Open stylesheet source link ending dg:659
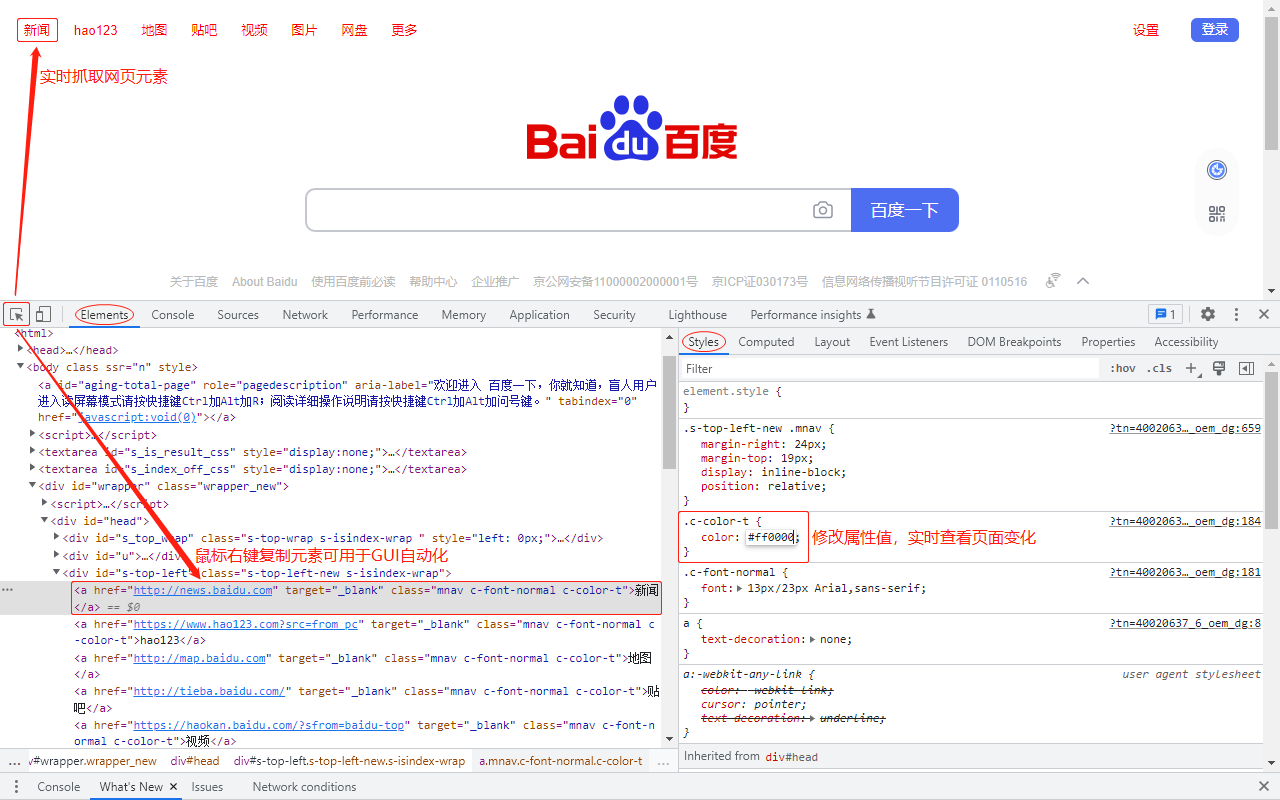The image size is (1280, 800). 1186,428
